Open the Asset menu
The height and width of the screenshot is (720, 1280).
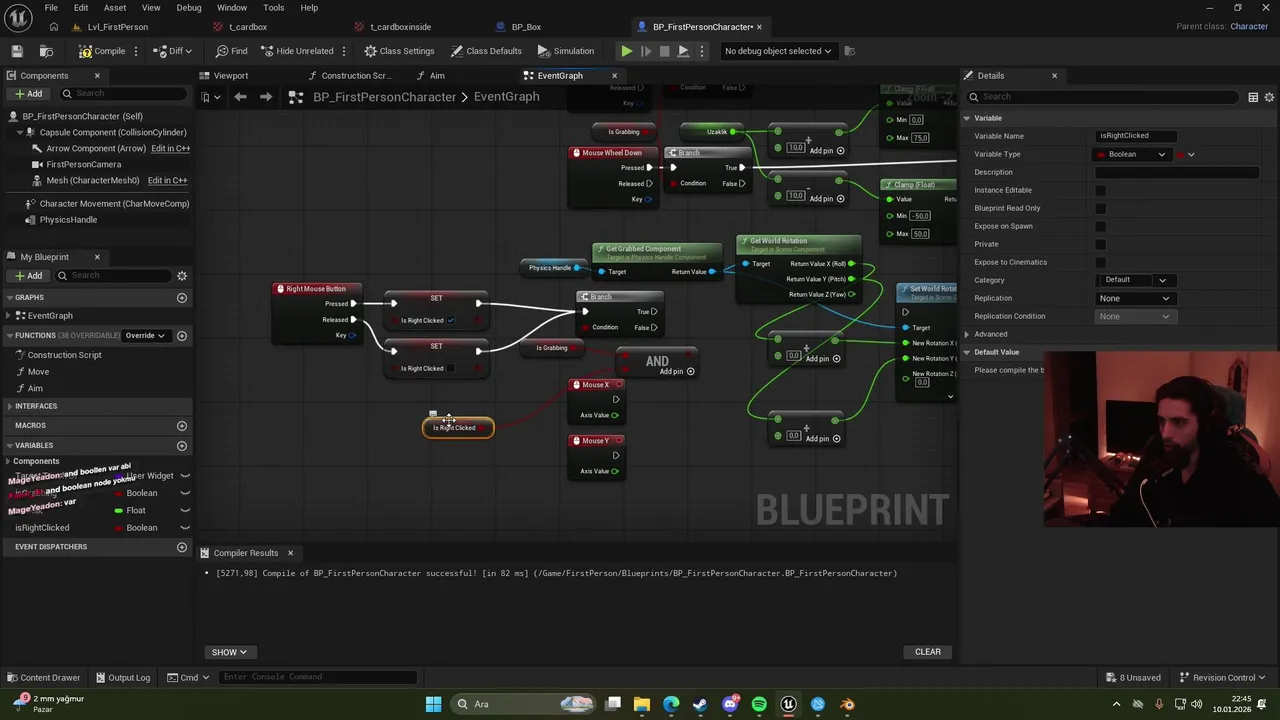(x=115, y=8)
